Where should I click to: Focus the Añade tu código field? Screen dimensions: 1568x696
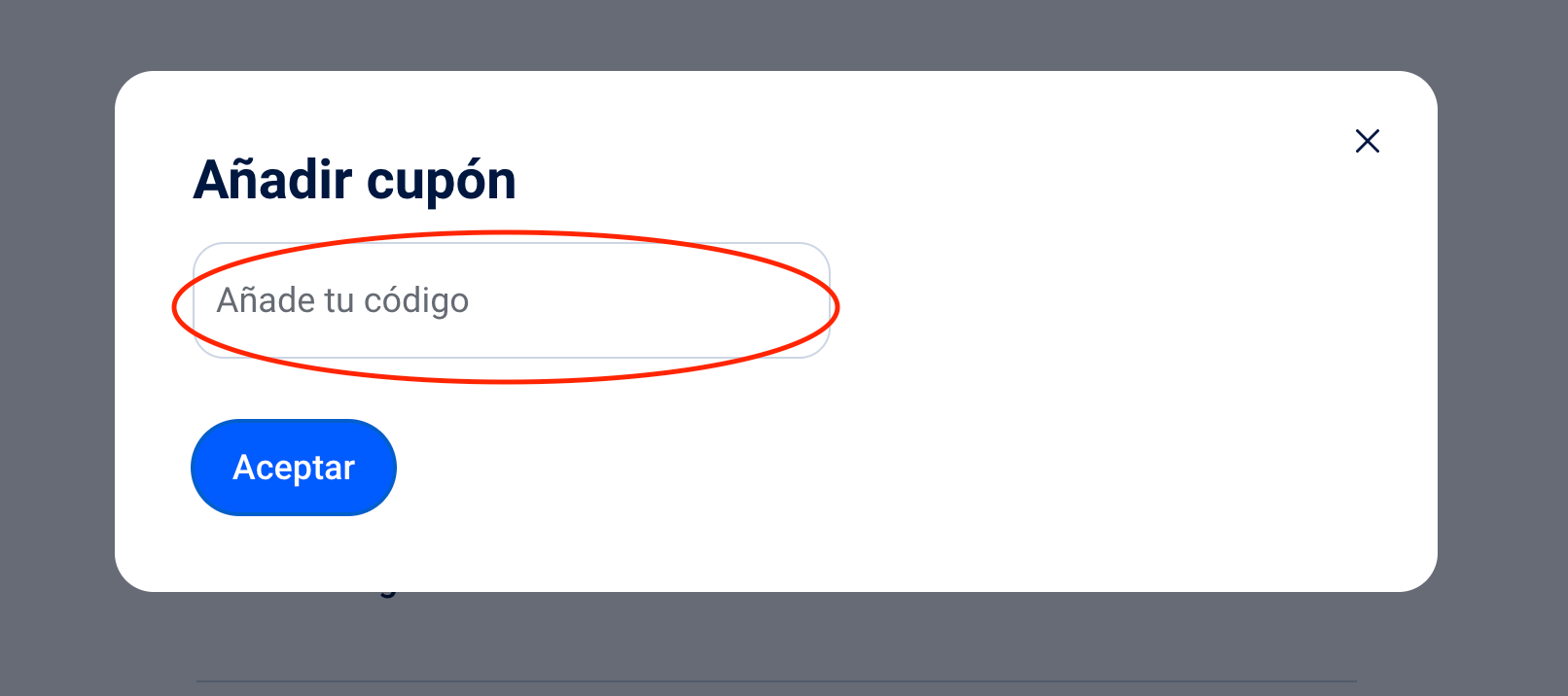tap(512, 300)
